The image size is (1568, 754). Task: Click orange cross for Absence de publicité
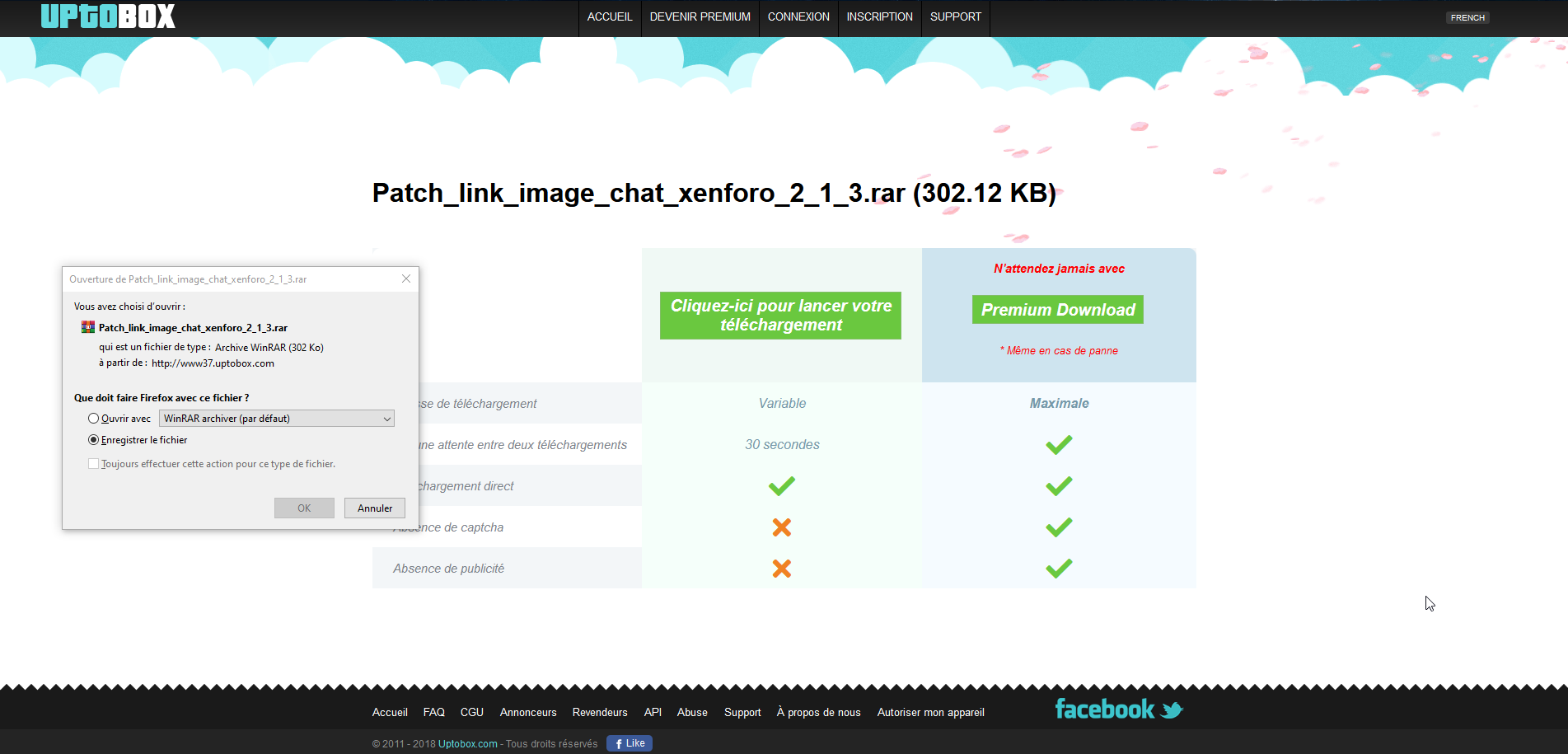click(781, 569)
